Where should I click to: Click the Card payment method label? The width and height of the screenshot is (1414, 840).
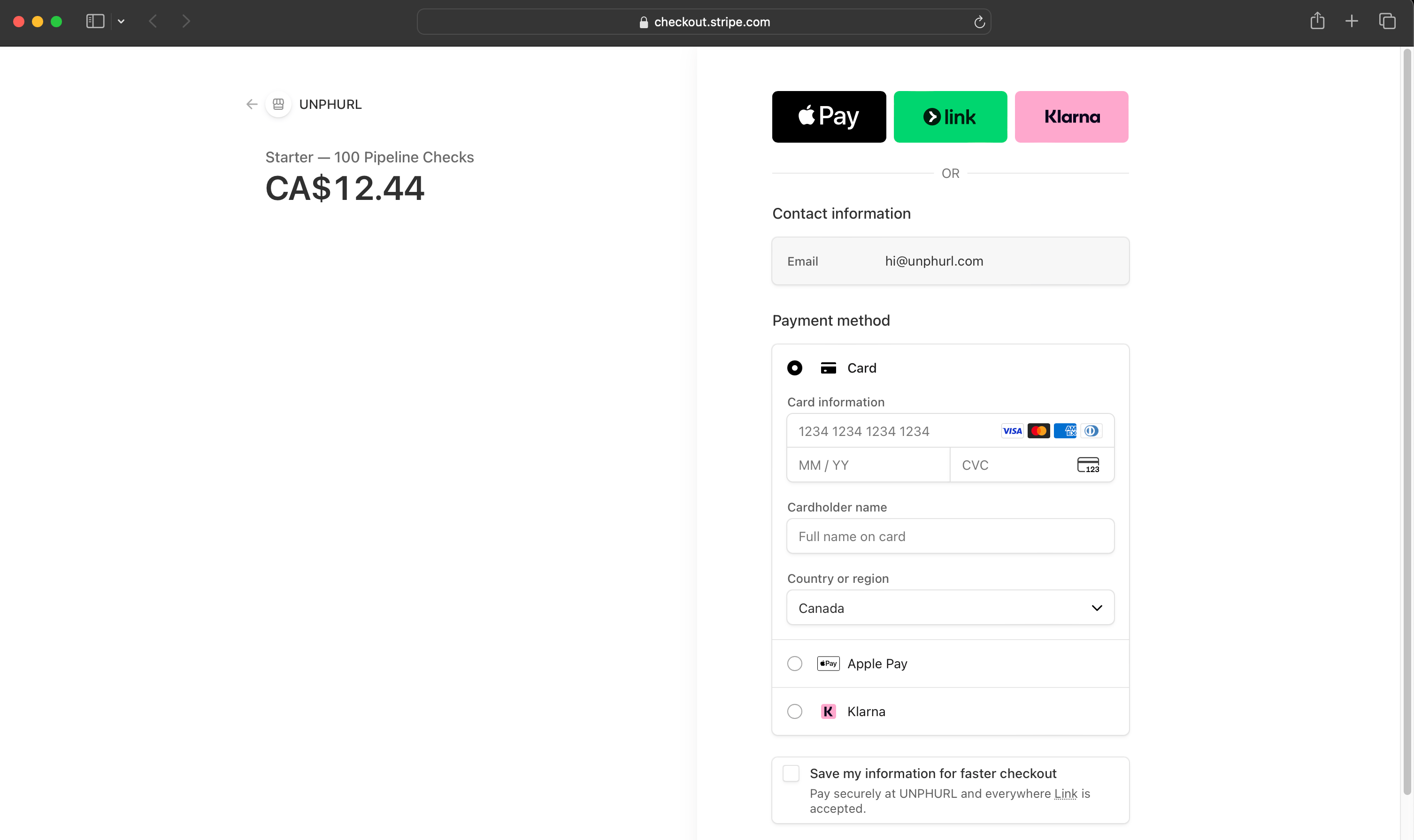pos(861,368)
